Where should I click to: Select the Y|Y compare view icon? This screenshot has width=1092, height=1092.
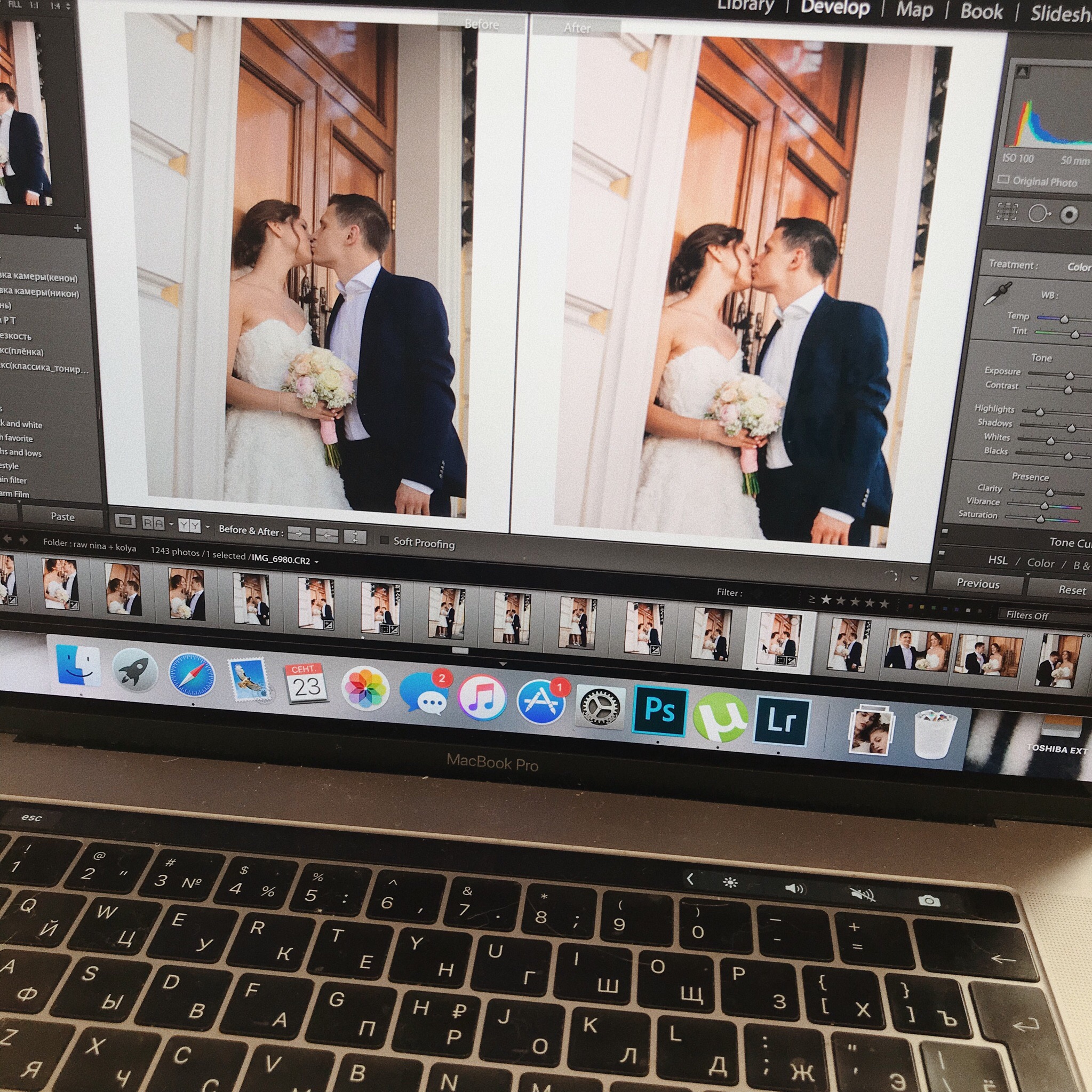(189, 525)
